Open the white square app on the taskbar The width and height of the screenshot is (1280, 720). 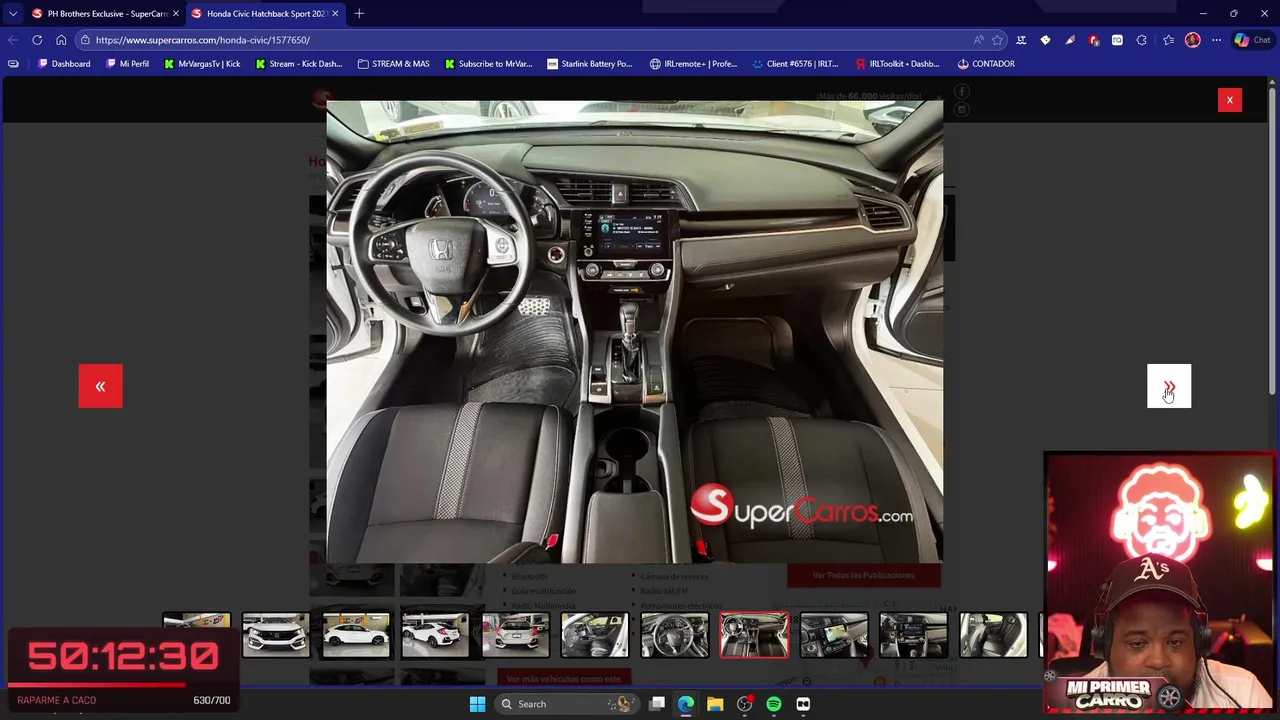pyautogui.click(x=803, y=704)
